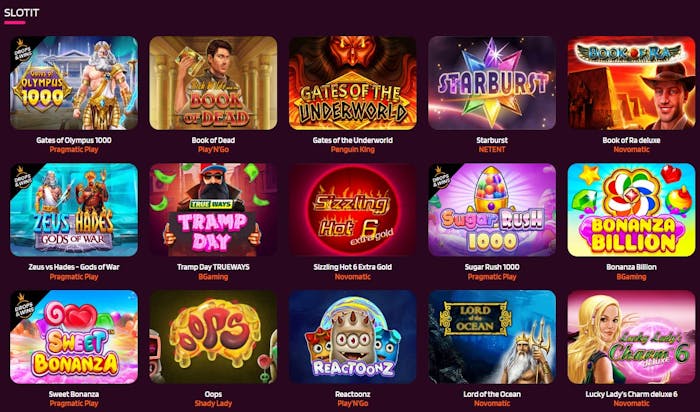Select the Reactoonz game tile
Image resolution: width=700 pixels, height=412 pixels.
pyautogui.click(x=353, y=337)
